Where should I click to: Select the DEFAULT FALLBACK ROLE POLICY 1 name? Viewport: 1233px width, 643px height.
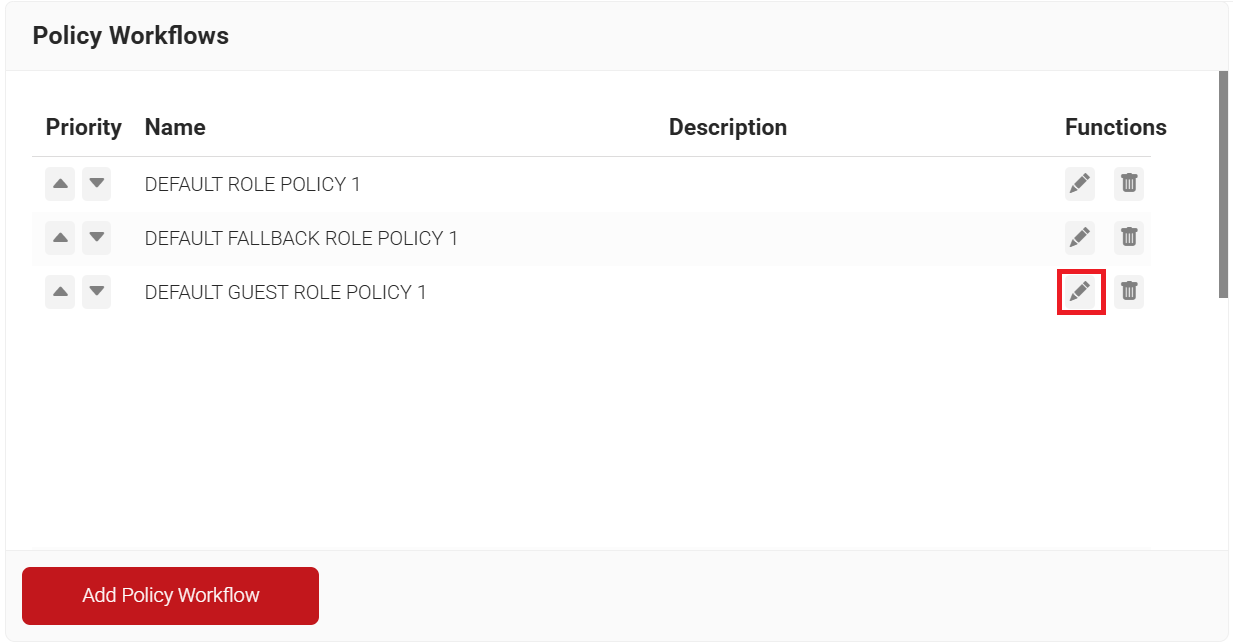(x=301, y=239)
